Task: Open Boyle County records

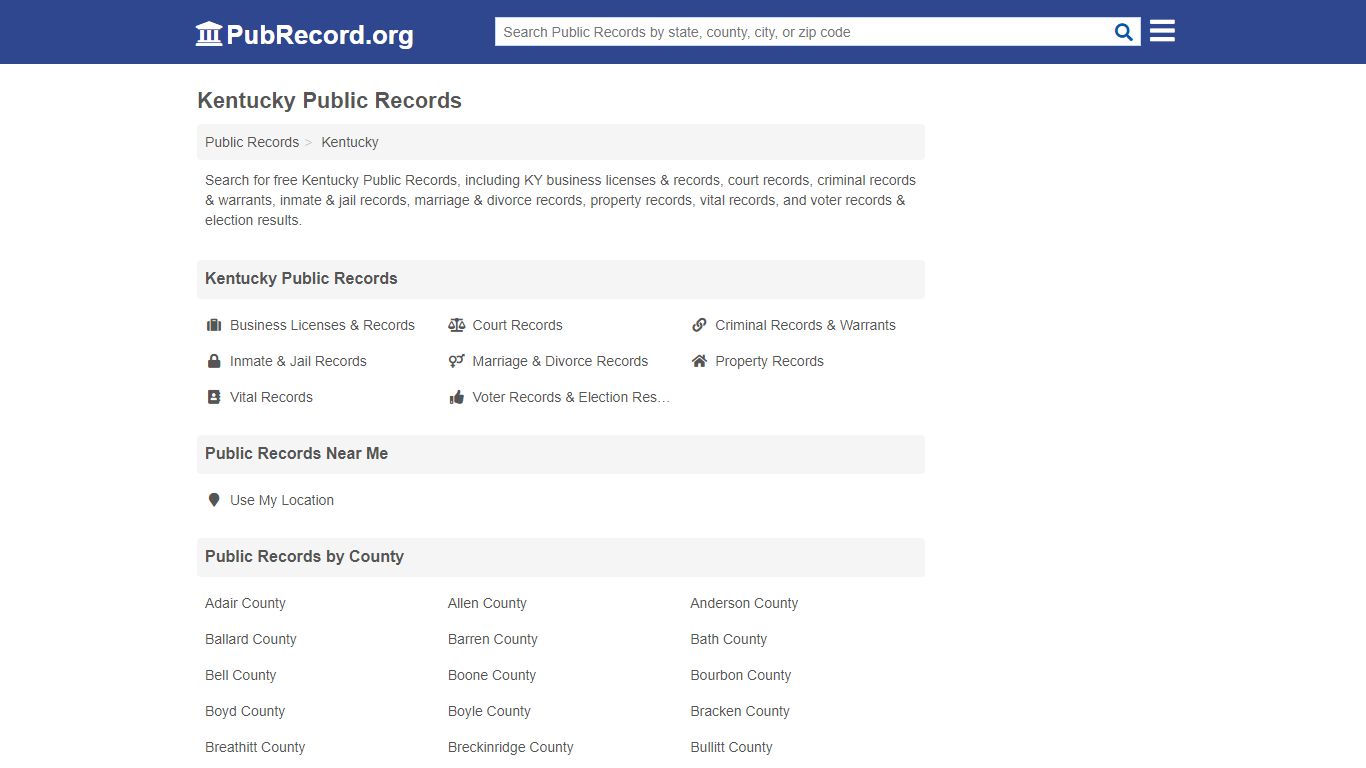Action: click(x=489, y=711)
